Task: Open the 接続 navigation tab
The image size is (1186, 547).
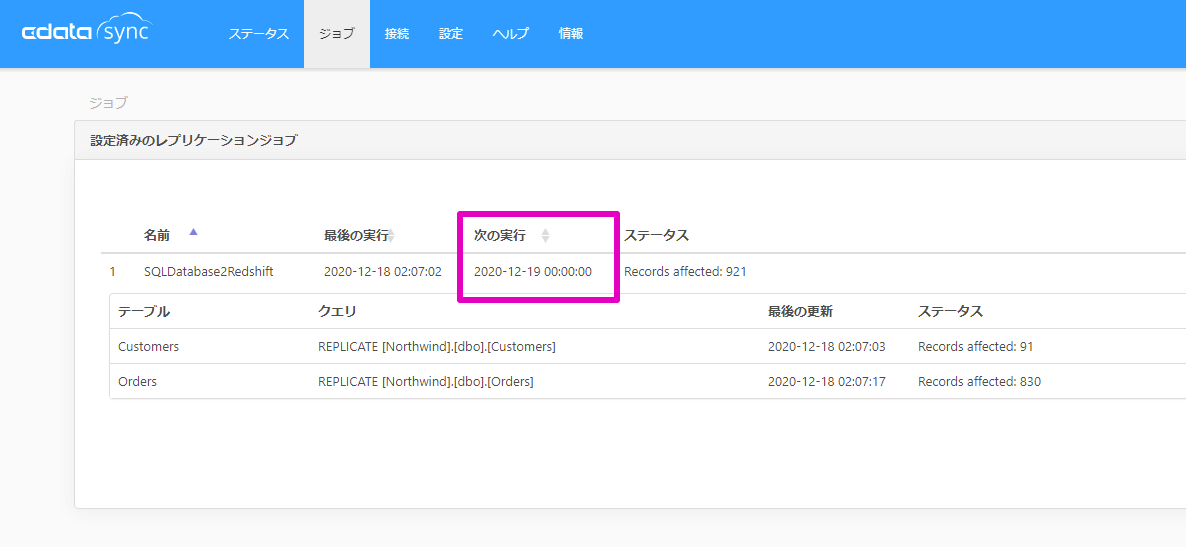Action: [x=396, y=33]
